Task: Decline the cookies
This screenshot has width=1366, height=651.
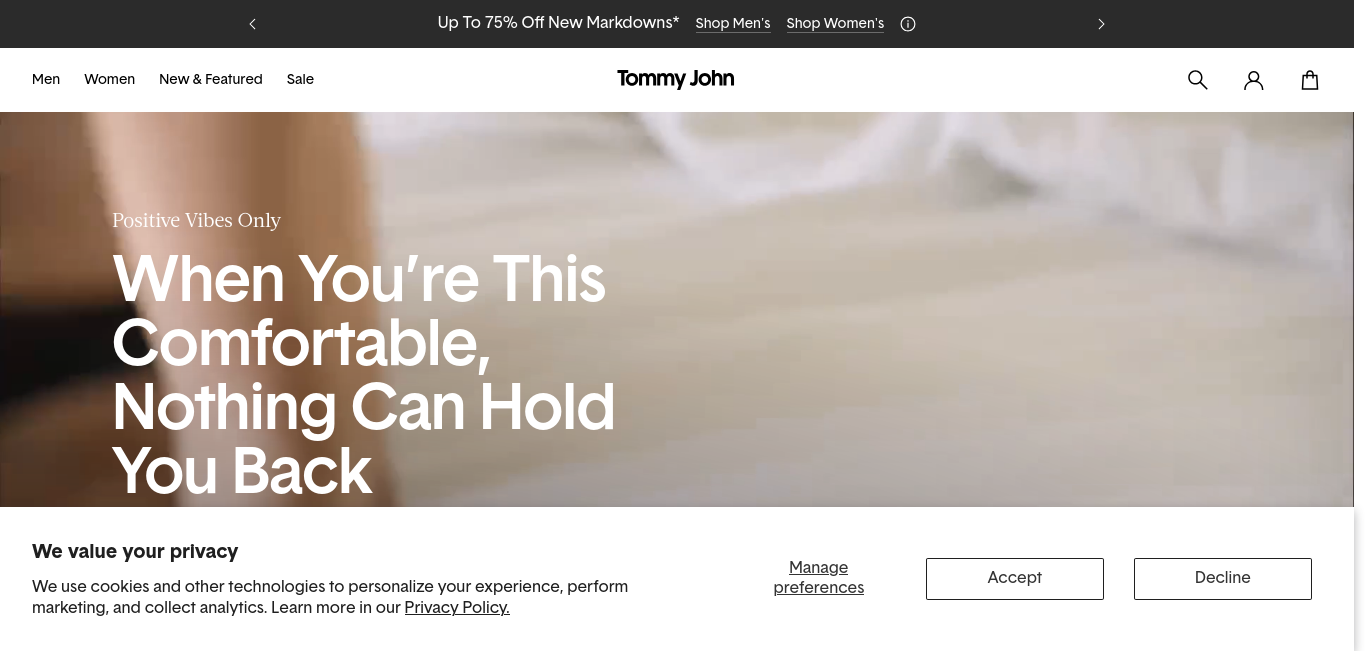Action: pos(1223,579)
